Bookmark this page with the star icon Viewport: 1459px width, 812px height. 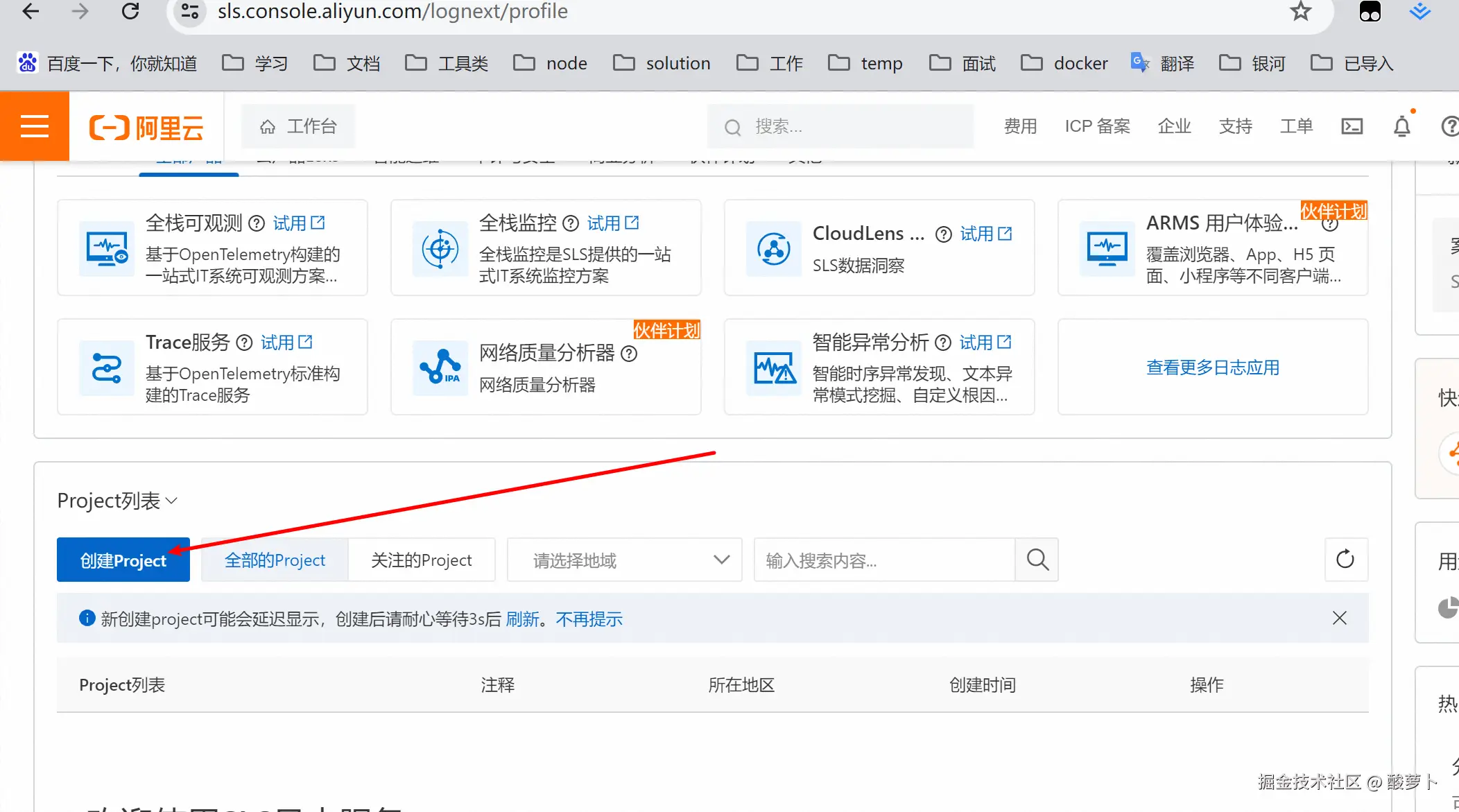click(x=1300, y=12)
